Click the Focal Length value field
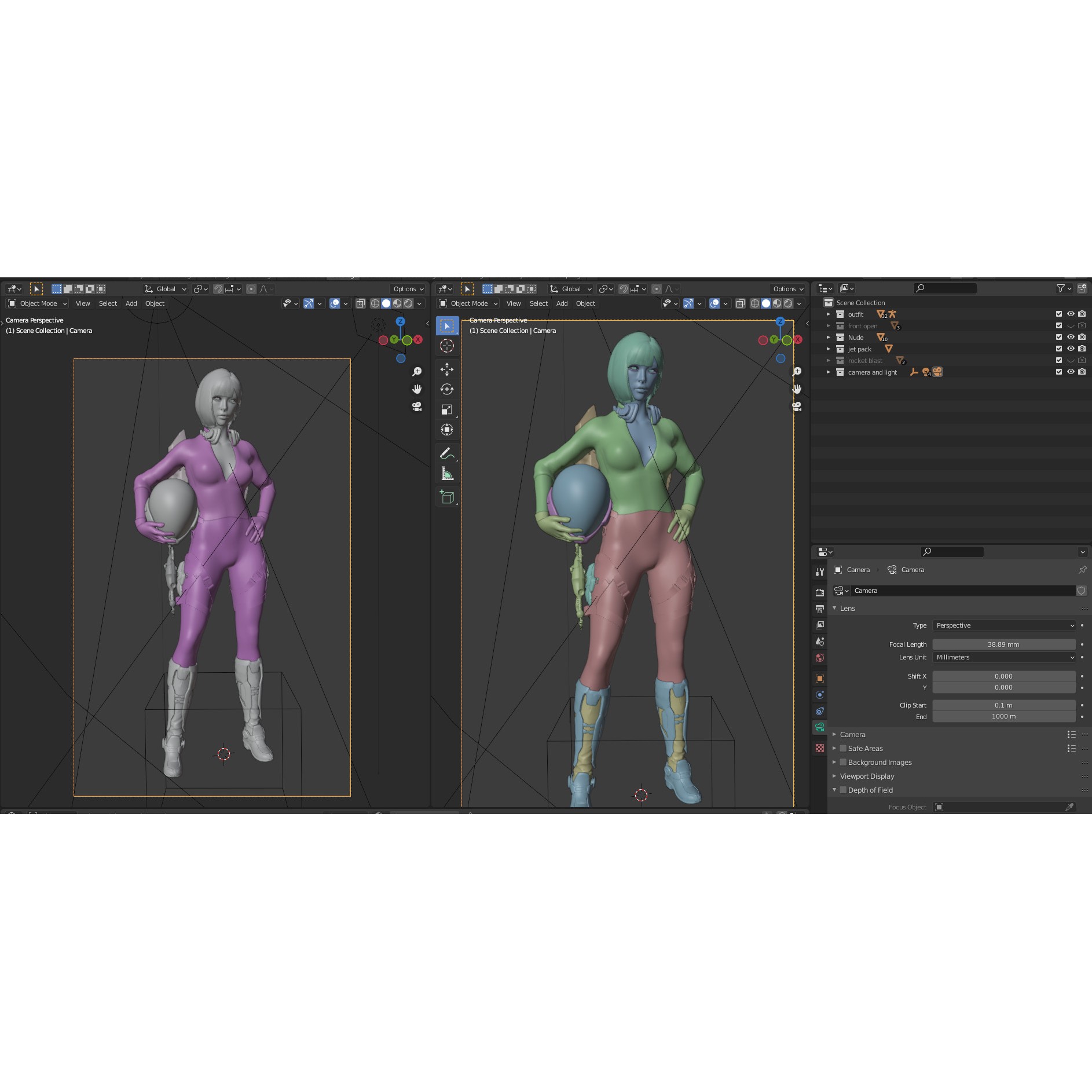This screenshot has height=1092, width=1092. coord(1005,644)
